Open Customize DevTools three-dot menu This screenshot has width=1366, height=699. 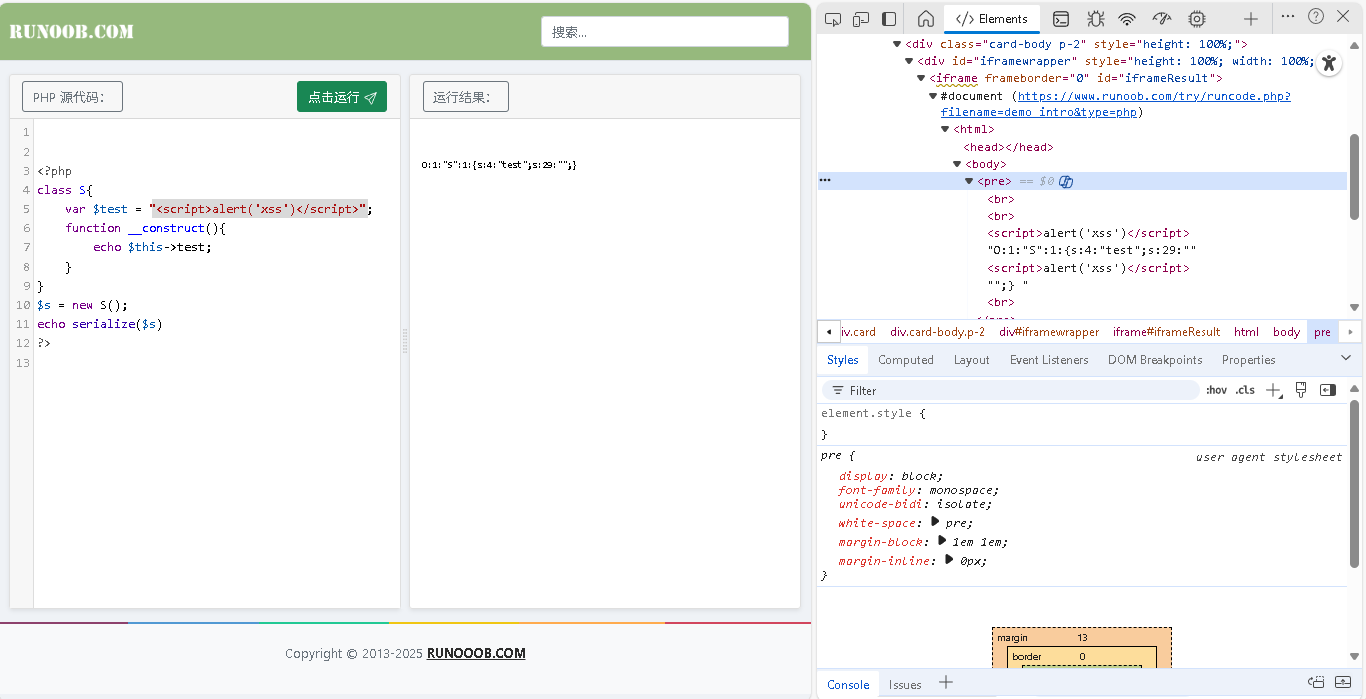(x=1288, y=16)
